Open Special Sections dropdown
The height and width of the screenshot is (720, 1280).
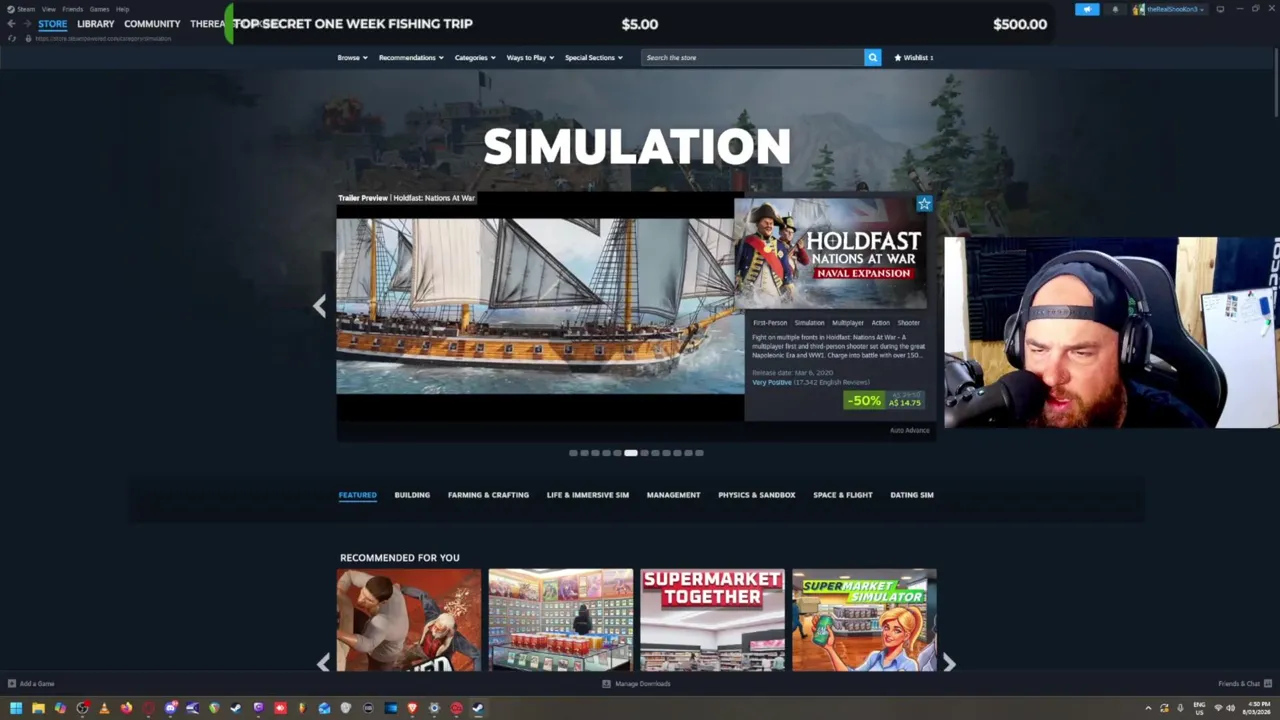click(594, 57)
